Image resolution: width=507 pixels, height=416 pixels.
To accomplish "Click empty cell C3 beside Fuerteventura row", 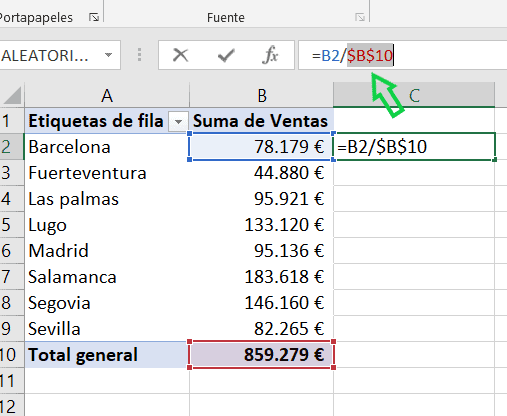I will click(x=414, y=173).
